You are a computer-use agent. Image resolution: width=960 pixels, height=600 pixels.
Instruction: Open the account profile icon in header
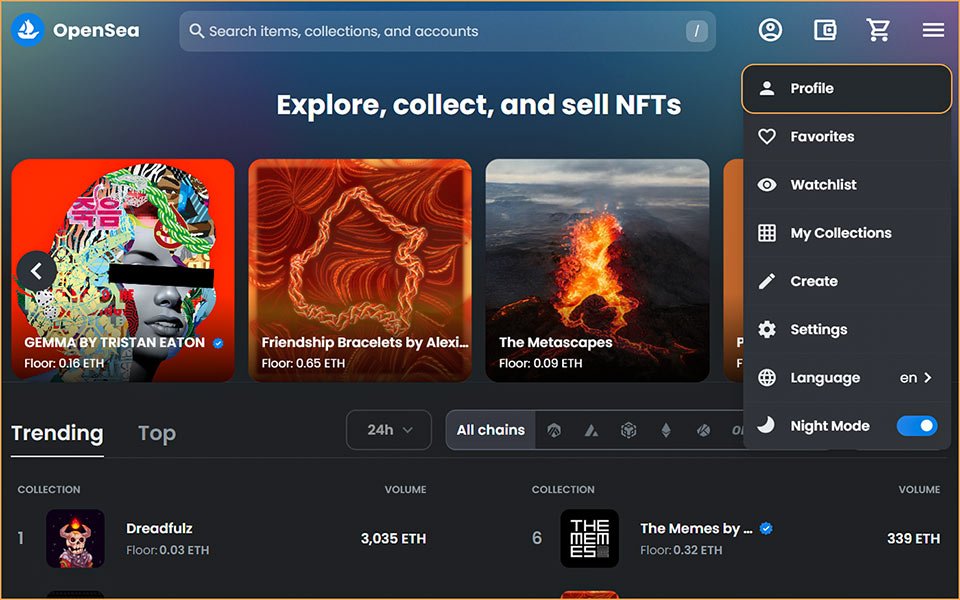click(x=770, y=29)
